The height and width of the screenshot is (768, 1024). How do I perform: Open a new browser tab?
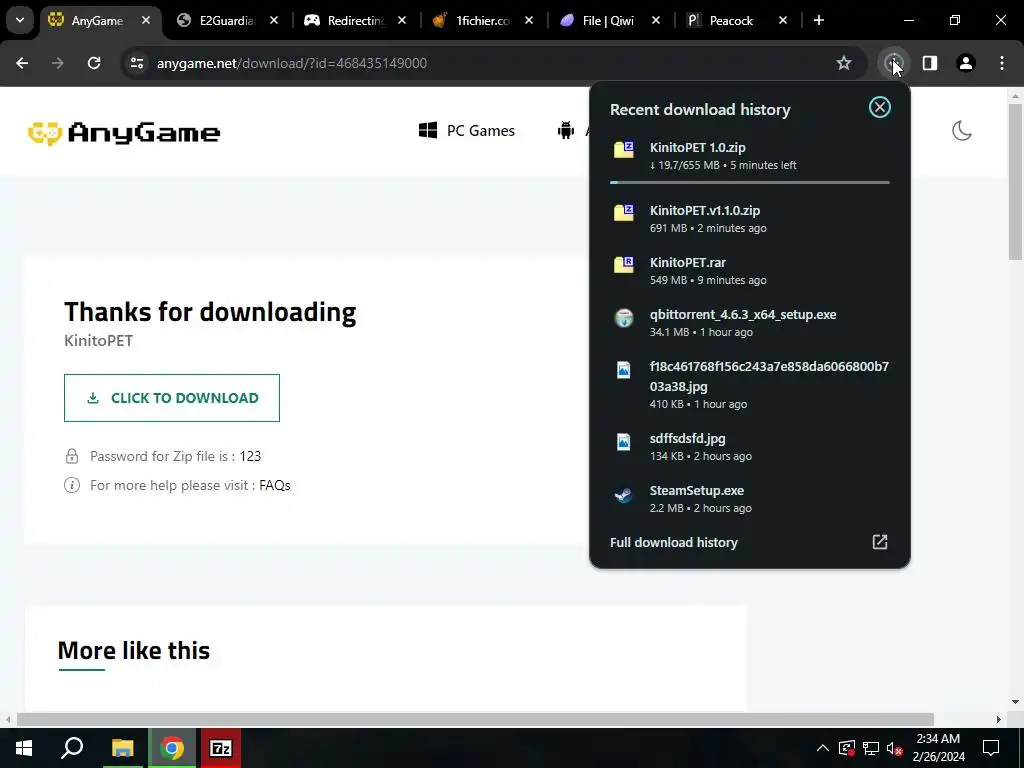[x=819, y=20]
